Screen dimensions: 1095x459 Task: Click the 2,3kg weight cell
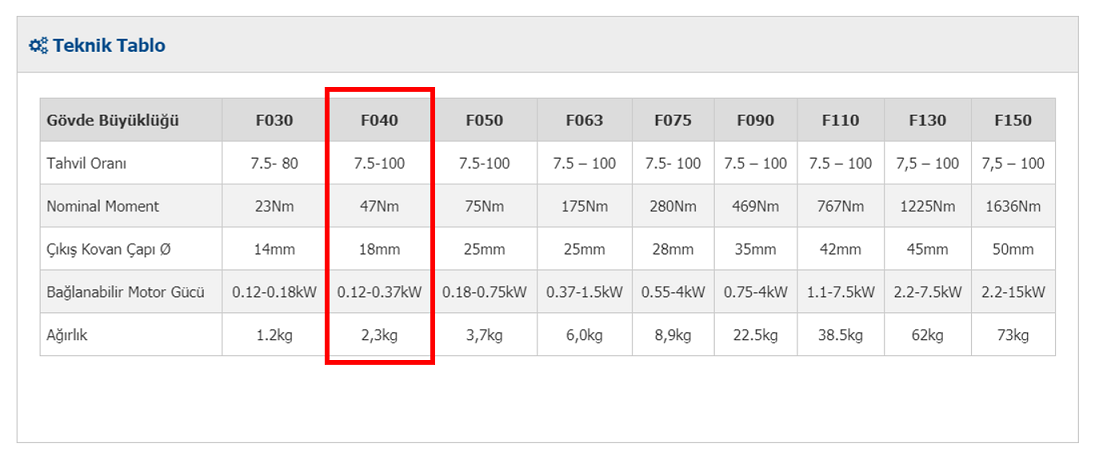tap(379, 335)
